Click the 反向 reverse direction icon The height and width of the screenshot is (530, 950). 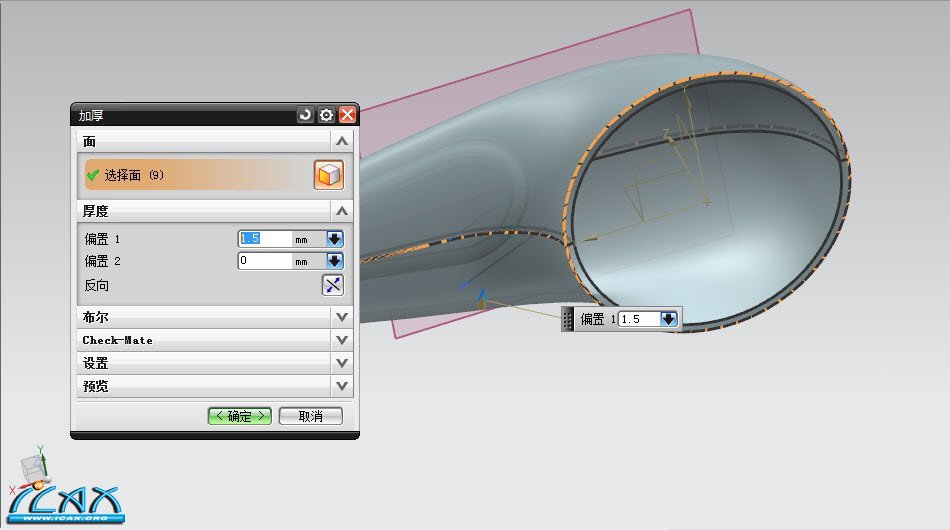click(x=333, y=285)
